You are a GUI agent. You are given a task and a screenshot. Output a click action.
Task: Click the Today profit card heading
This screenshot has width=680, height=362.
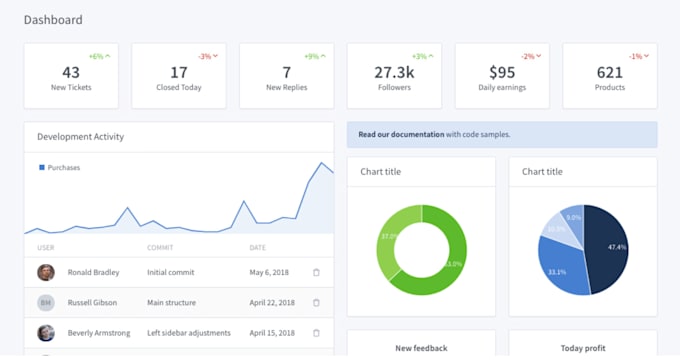pos(583,348)
